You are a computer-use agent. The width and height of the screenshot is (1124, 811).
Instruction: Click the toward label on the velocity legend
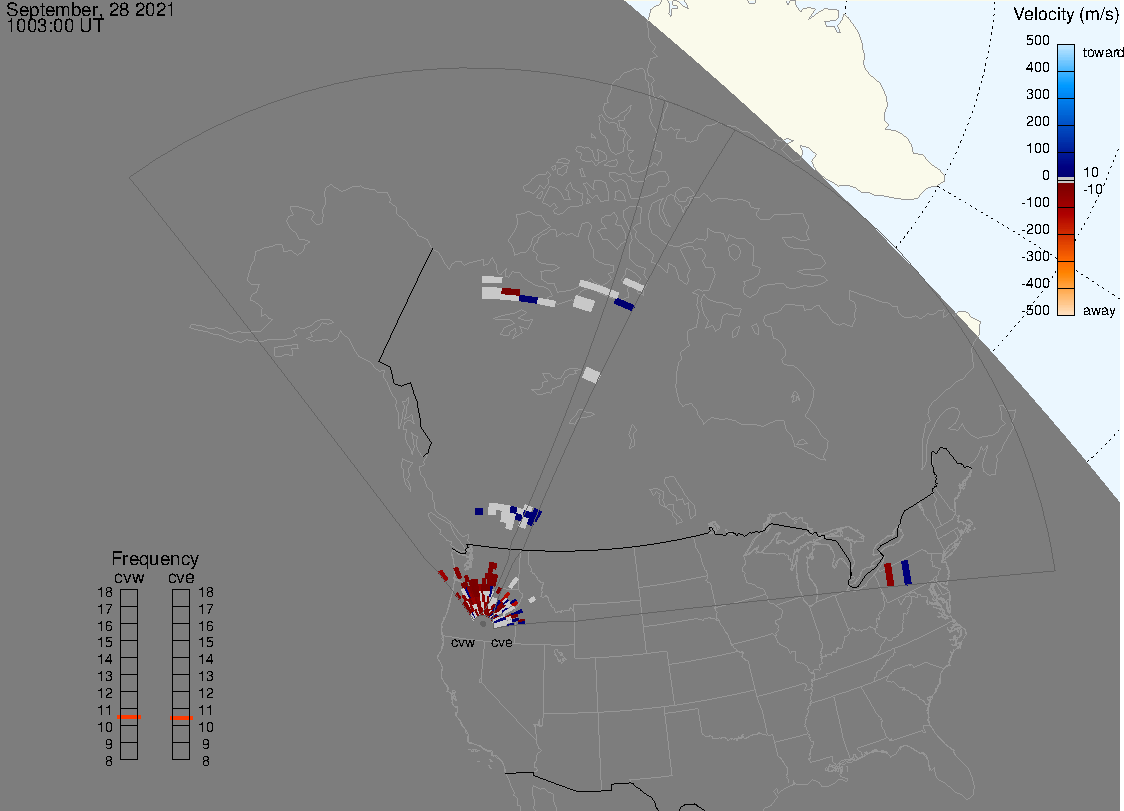tap(1104, 52)
